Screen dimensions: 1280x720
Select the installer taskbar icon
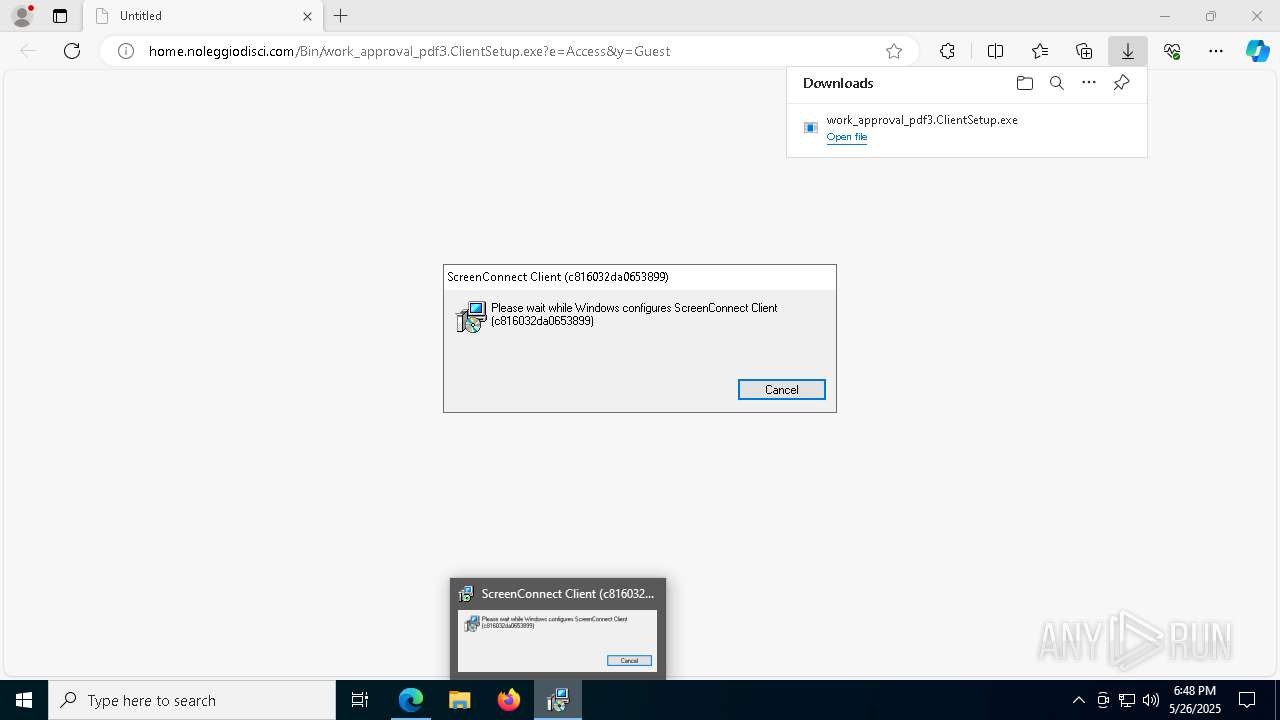(558, 700)
